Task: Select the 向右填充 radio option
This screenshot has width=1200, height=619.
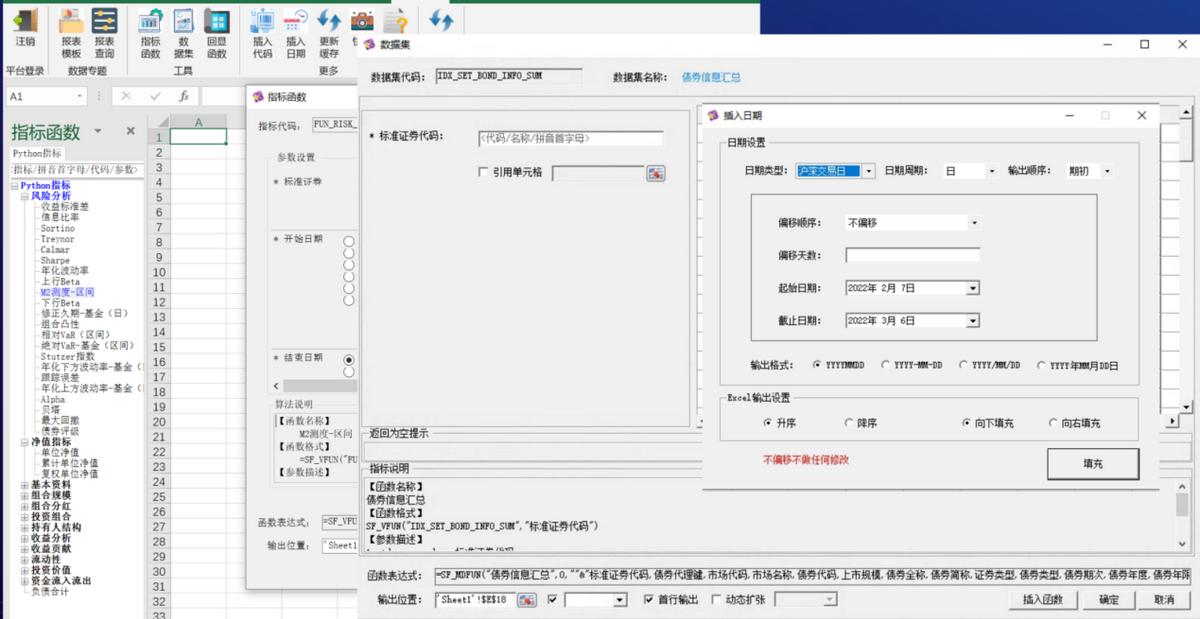Action: point(1051,421)
